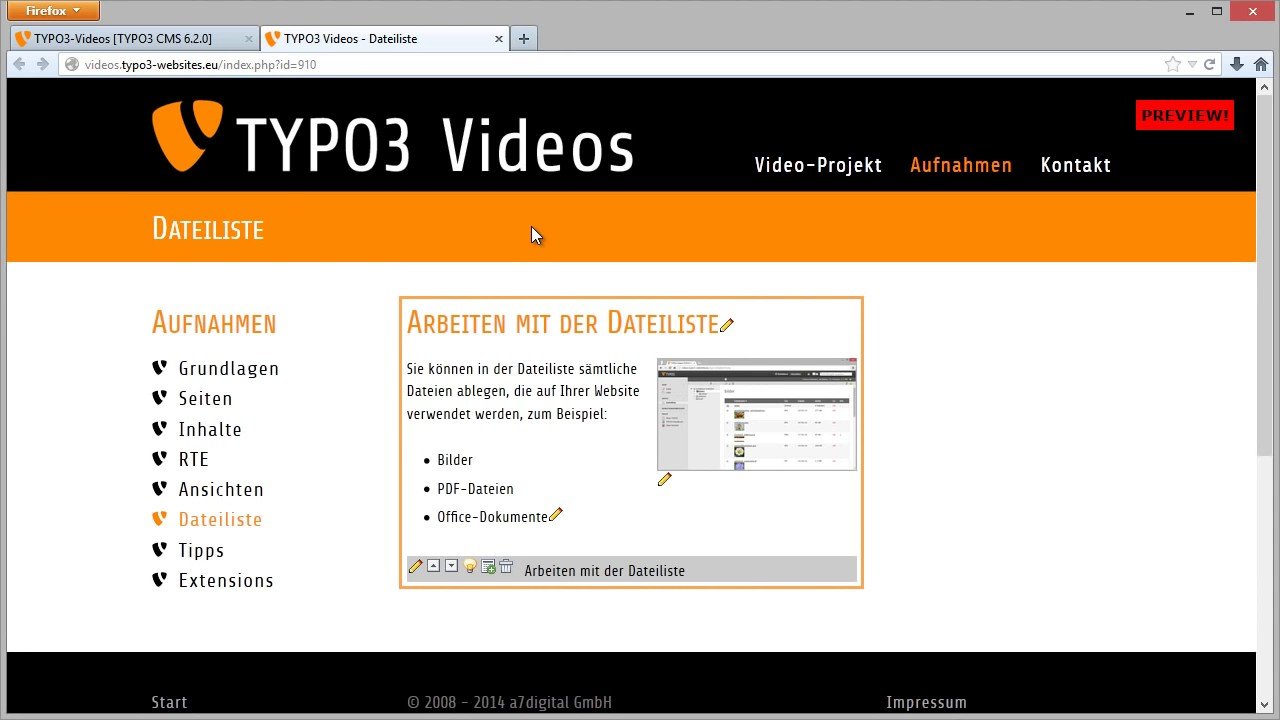Click the edit pencil in the content toolbar
1280x720 pixels.
tap(416, 566)
